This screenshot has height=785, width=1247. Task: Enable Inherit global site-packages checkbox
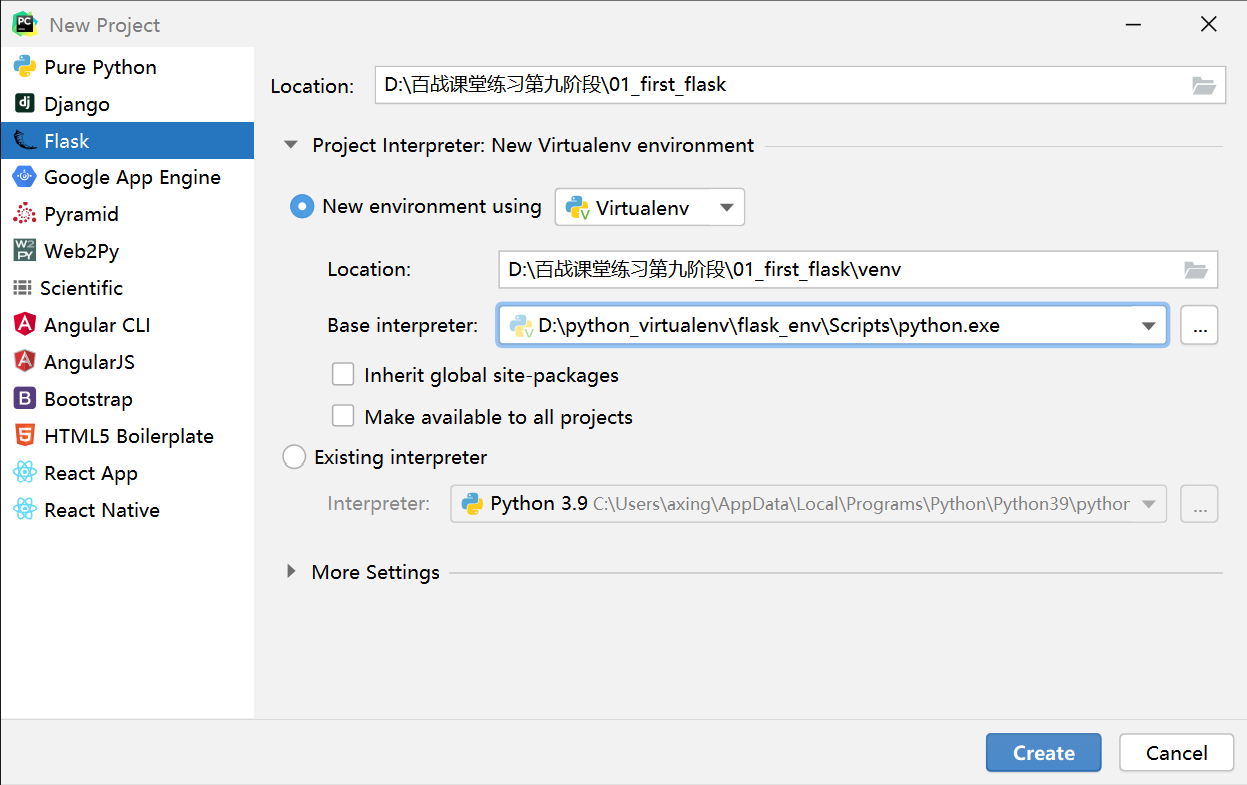(x=343, y=375)
